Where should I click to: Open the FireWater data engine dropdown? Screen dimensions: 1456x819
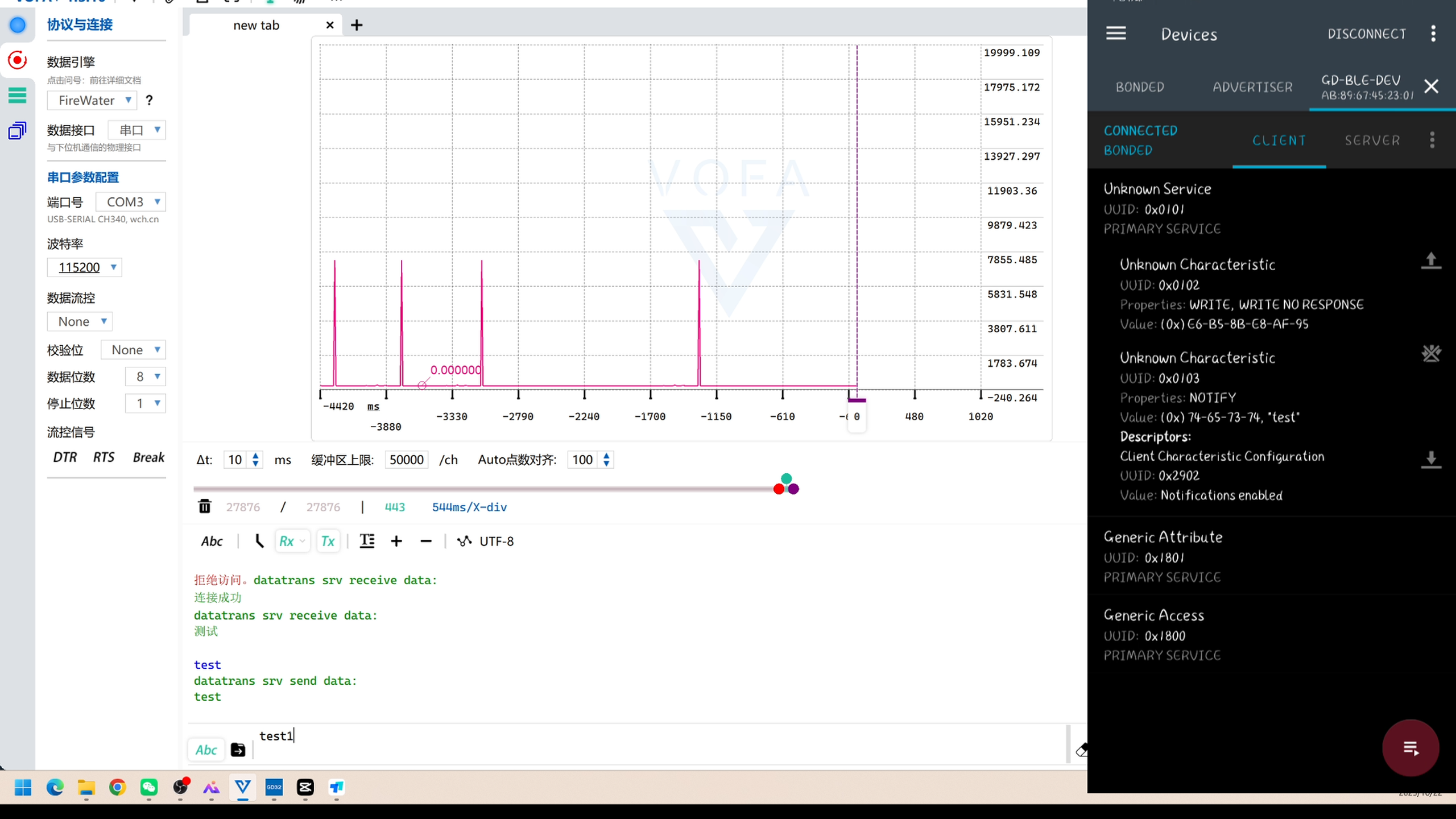click(x=92, y=101)
